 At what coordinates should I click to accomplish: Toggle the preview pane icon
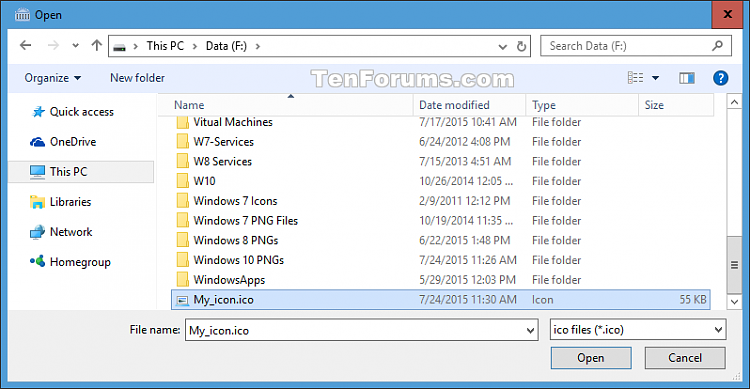[687, 78]
